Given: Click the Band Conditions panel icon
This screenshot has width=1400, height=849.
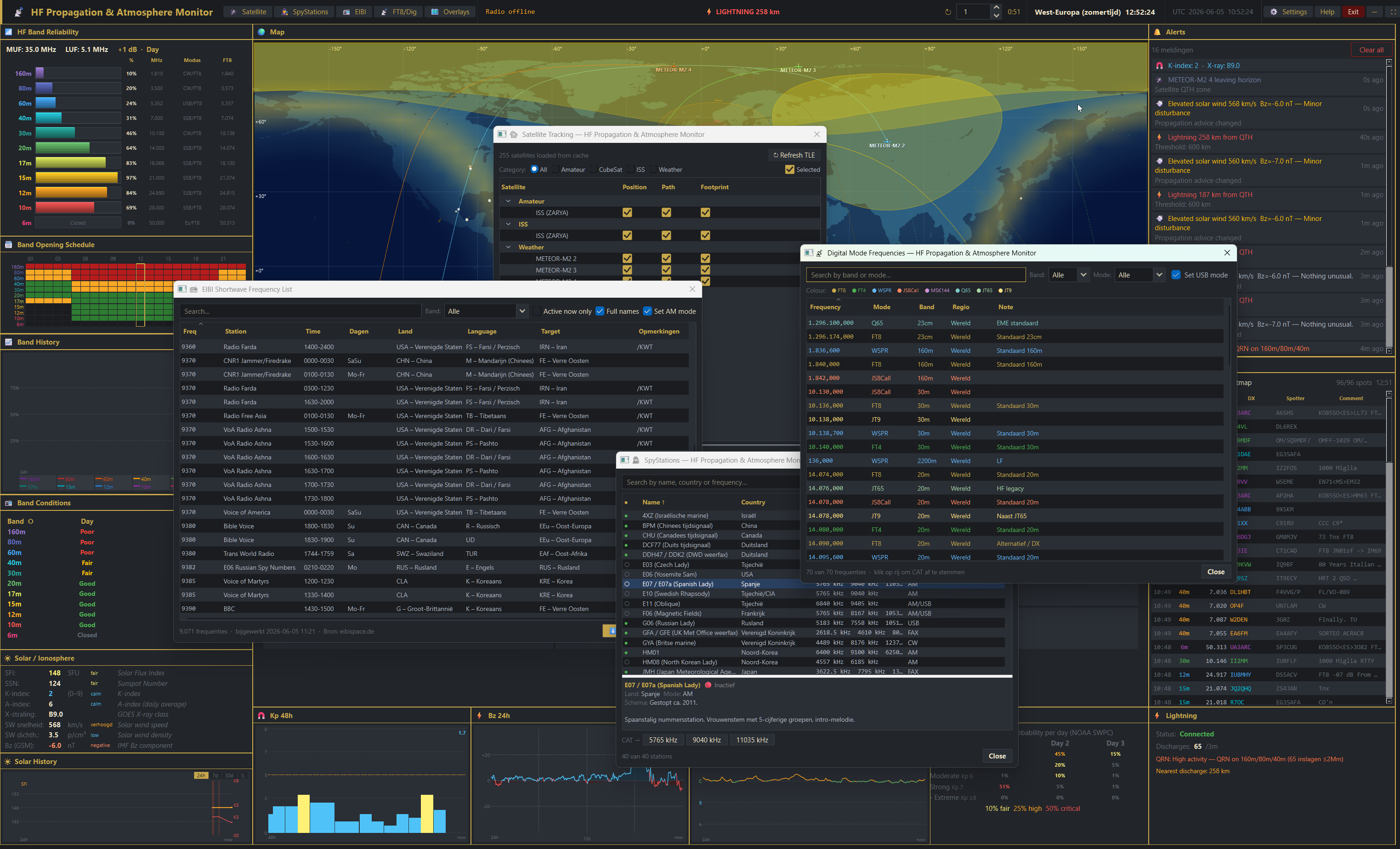Looking at the screenshot, I should pyautogui.click(x=9, y=503).
